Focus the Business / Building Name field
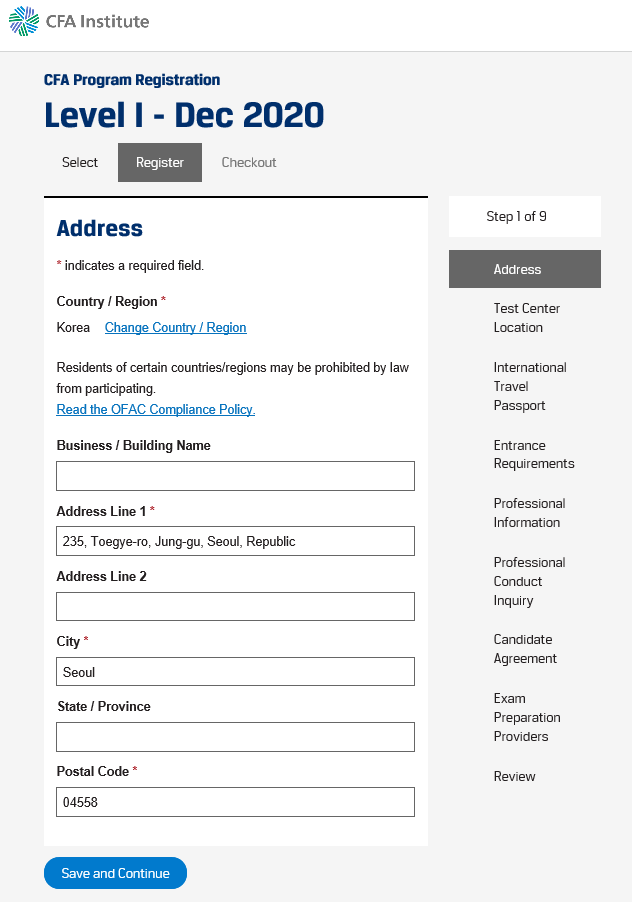Screen dimensions: 632x902 pyautogui.click(x=235, y=476)
